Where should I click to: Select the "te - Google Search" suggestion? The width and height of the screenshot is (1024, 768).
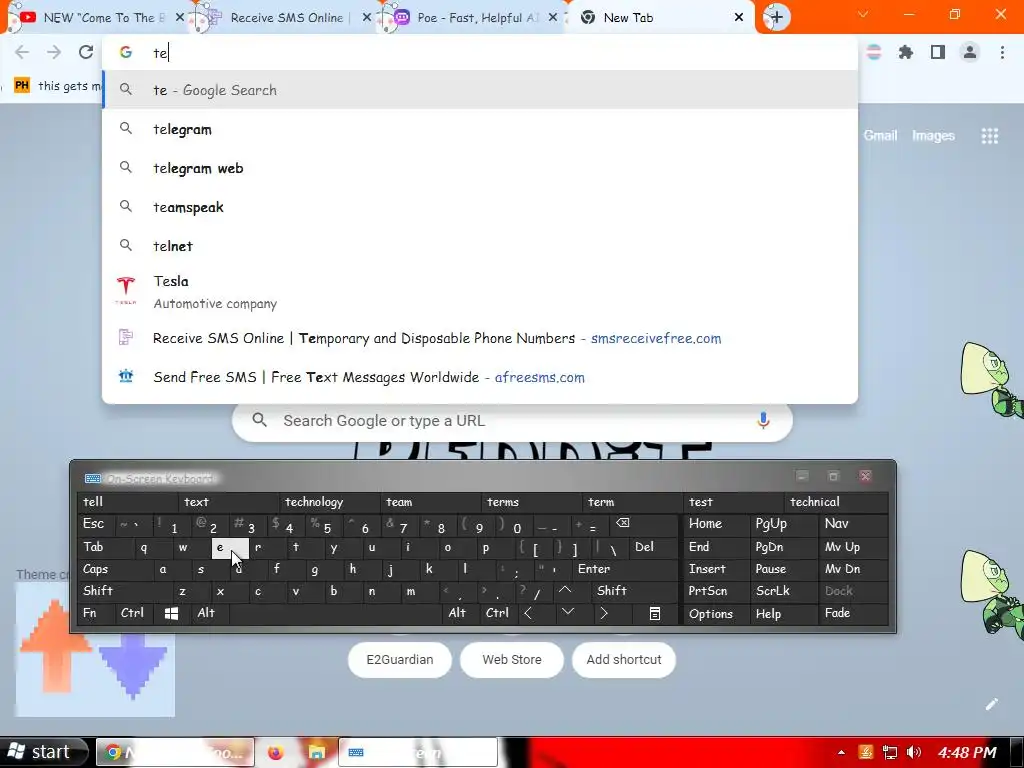(x=480, y=90)
